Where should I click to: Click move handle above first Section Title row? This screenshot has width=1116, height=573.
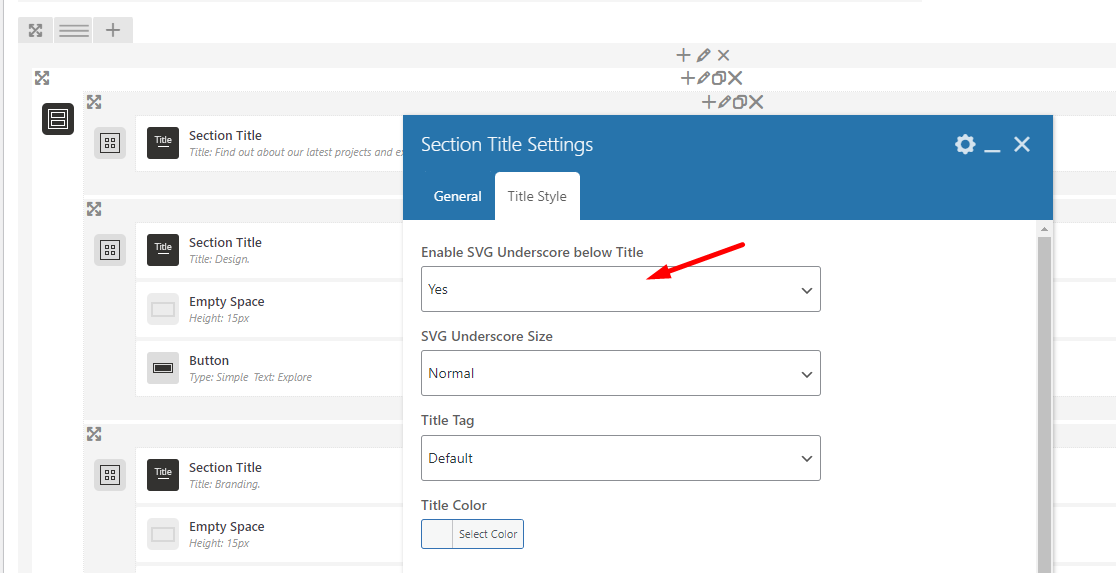click(94, 102)
